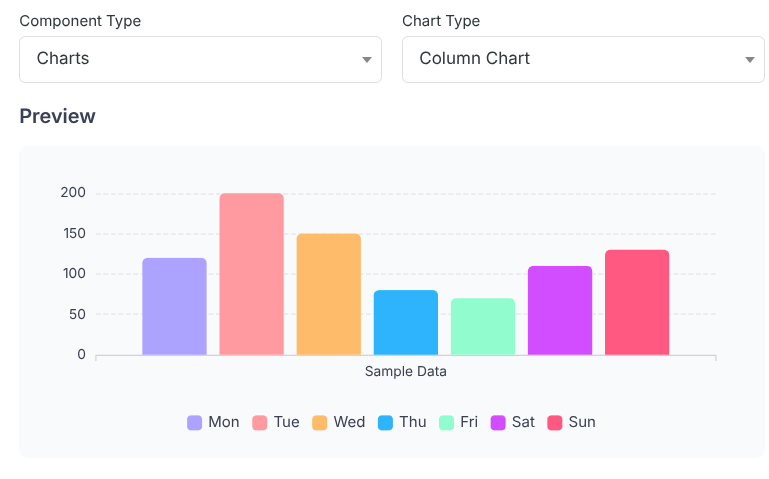Select the purple Mon bar in chart

(x=175, y=306)
